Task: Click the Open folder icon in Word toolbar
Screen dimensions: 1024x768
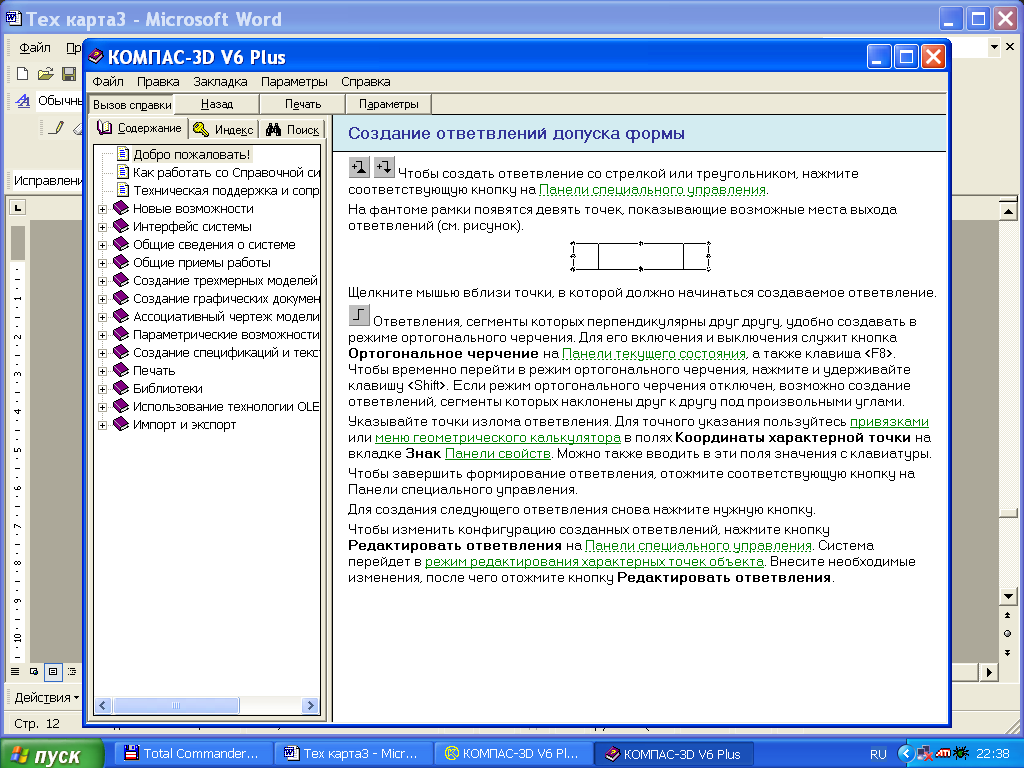Action: (45, 74)
